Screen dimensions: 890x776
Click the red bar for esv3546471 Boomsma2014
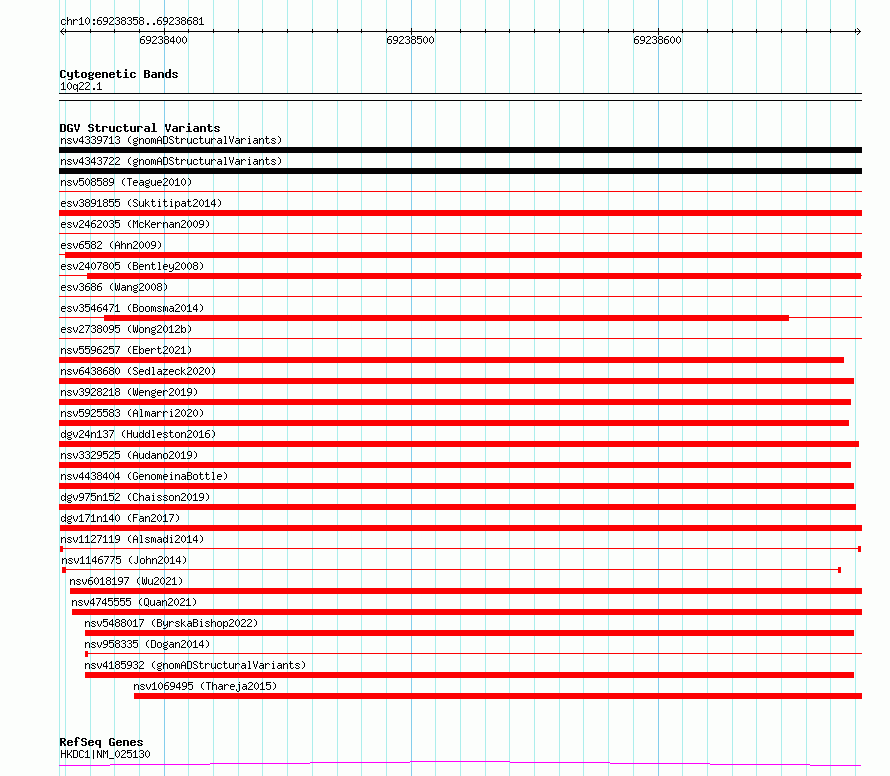point(446,318)
